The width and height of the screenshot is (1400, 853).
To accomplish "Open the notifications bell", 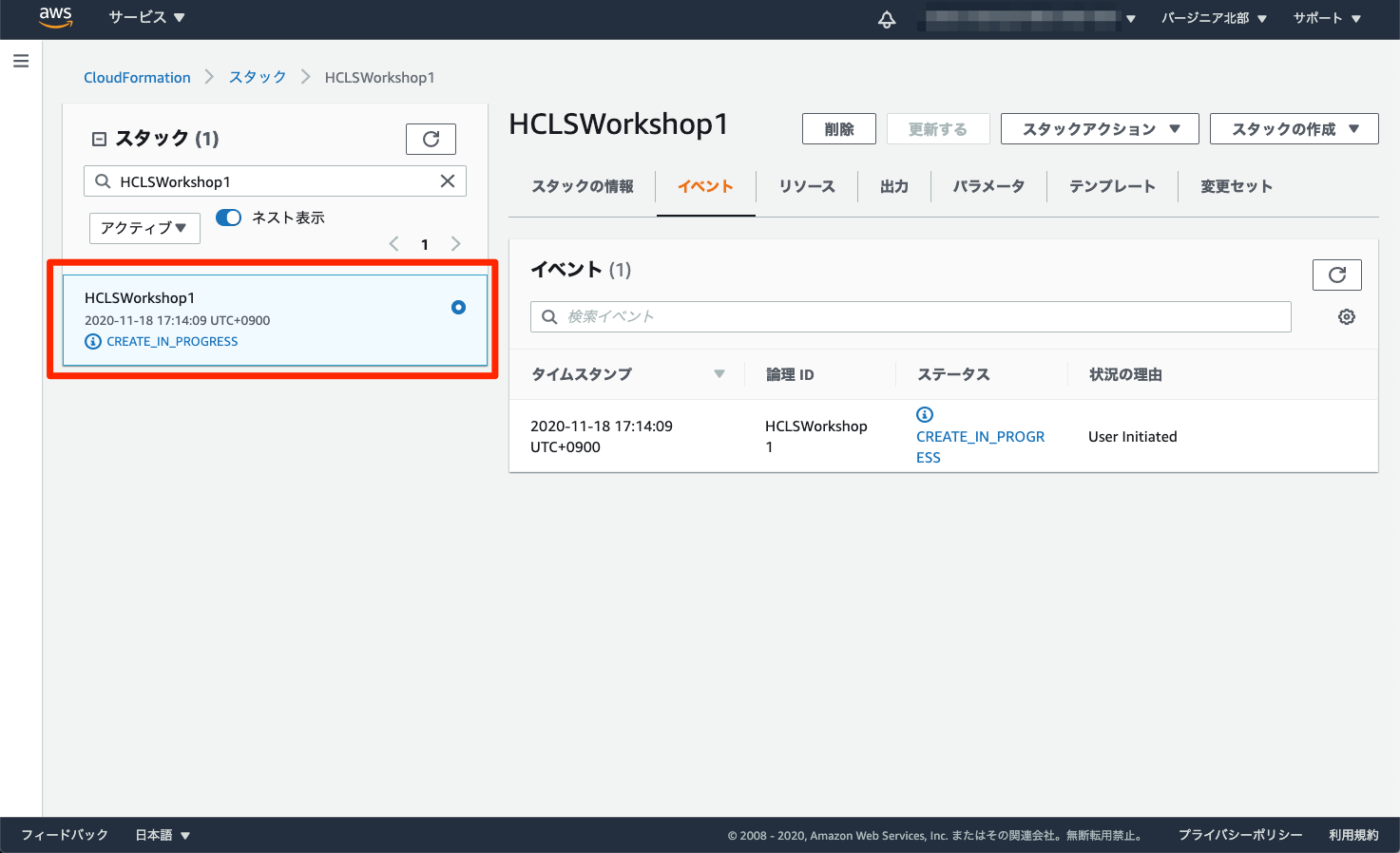I will click(x=887, y=19).
